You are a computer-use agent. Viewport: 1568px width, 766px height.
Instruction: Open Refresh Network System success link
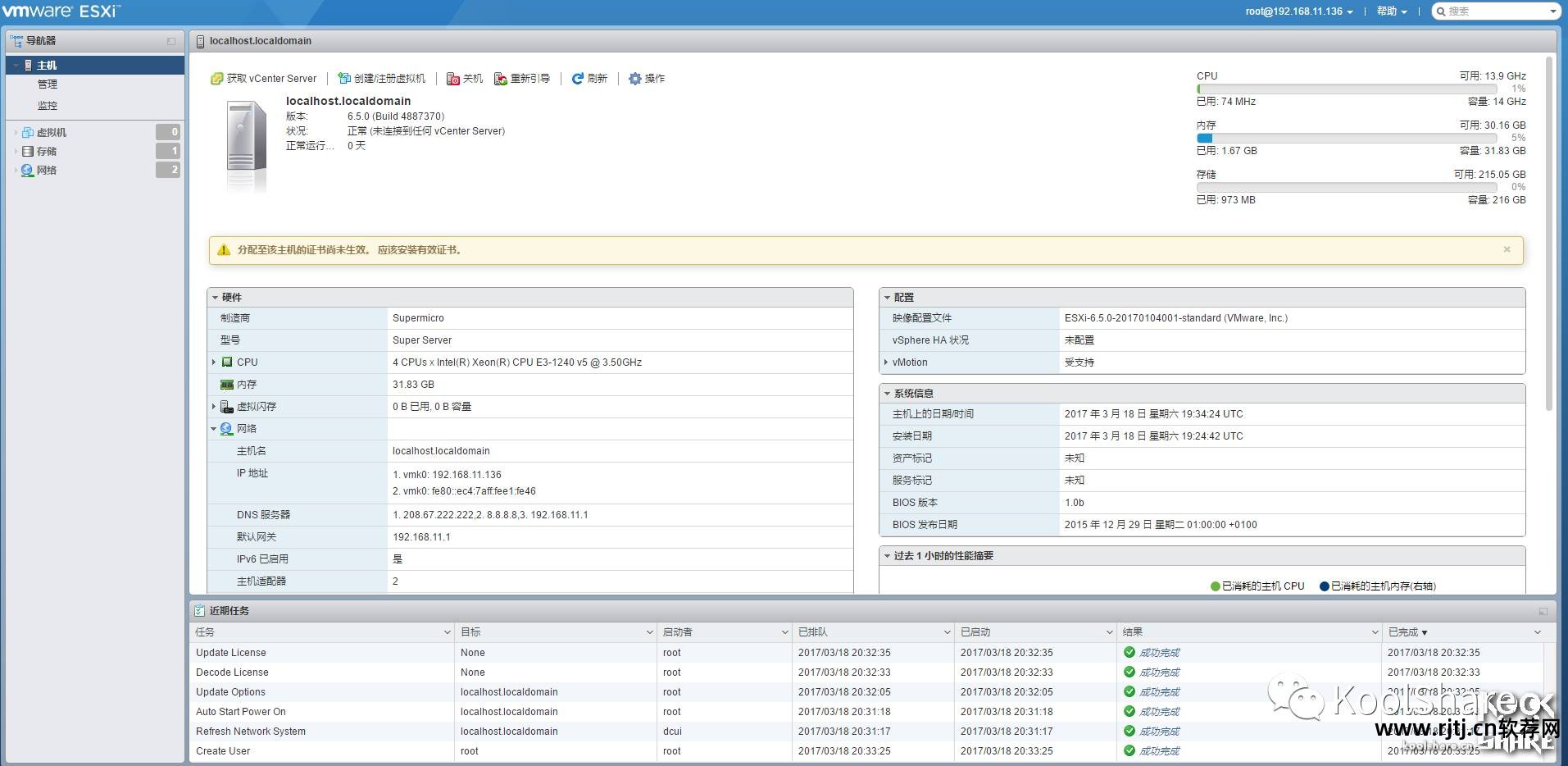coord(1159,732)
